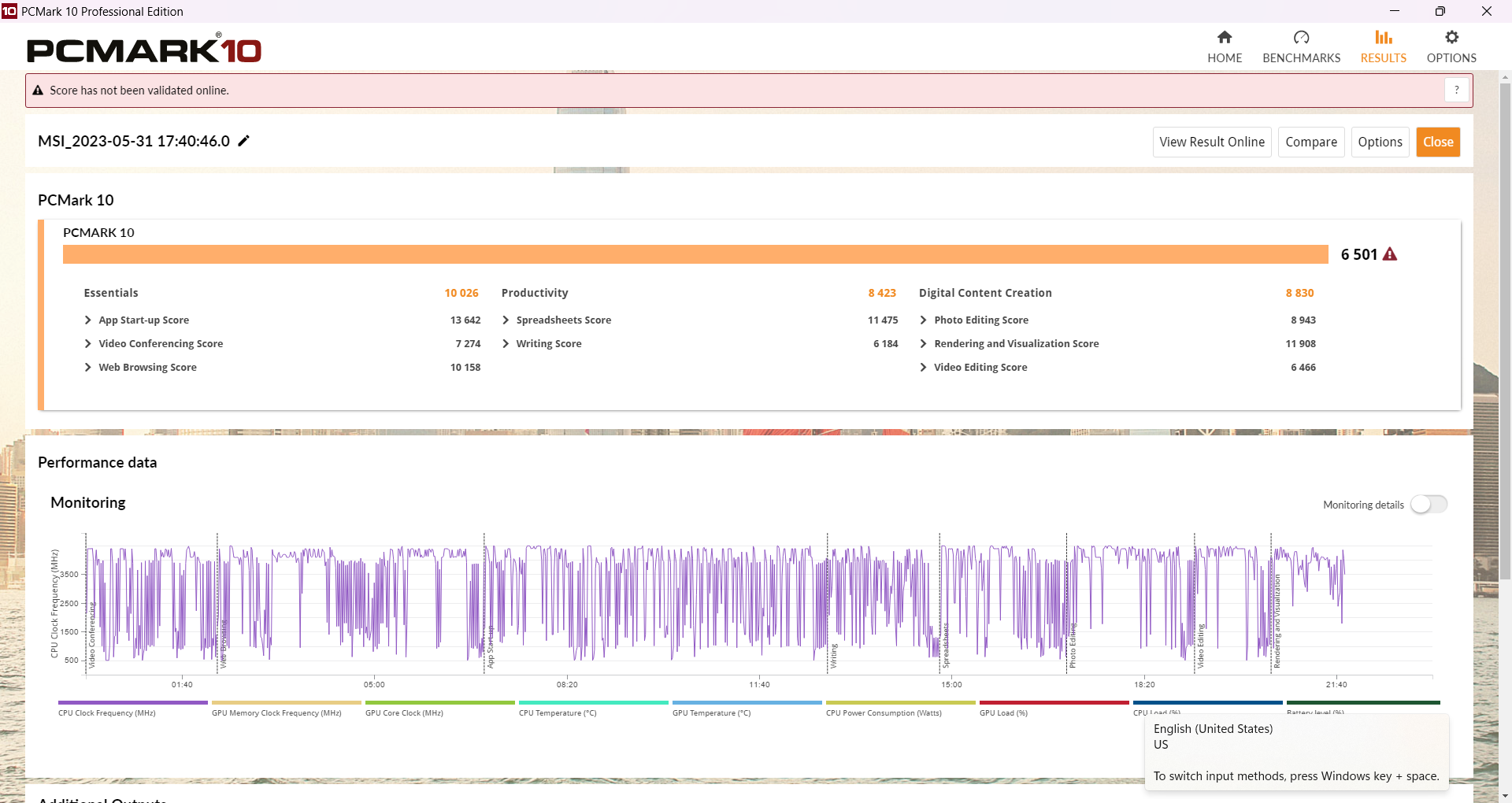The height and width of the screenshot is (803, 1512).
Task: Click the Video Conferencing marker on chart
Action: click(91, 635)
